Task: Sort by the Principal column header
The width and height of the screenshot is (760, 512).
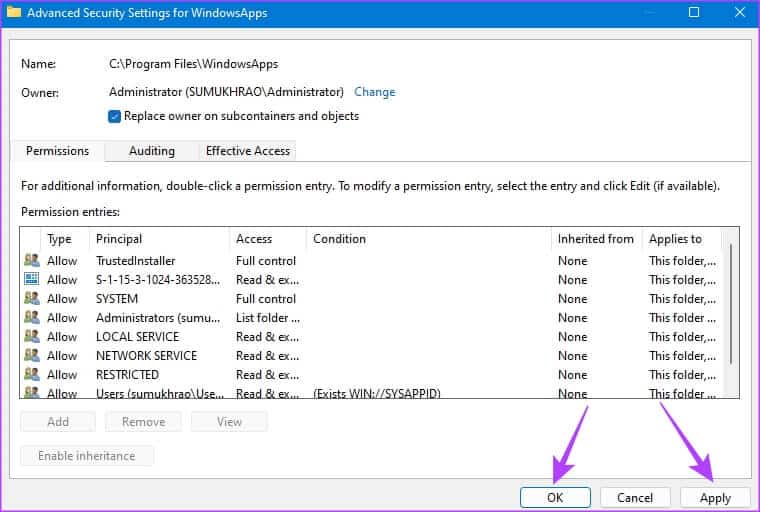Action: point(159,239)
